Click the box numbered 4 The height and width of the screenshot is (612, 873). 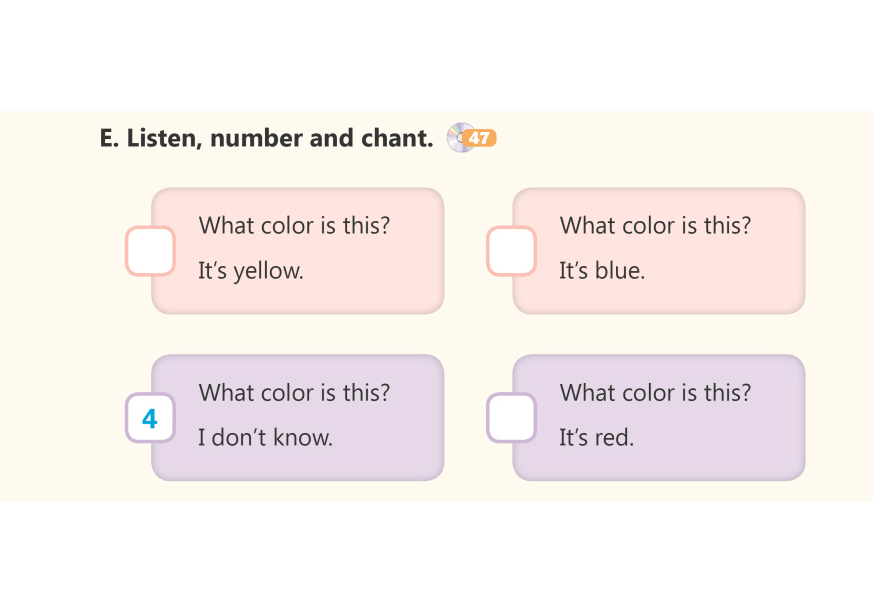[150, 418]
